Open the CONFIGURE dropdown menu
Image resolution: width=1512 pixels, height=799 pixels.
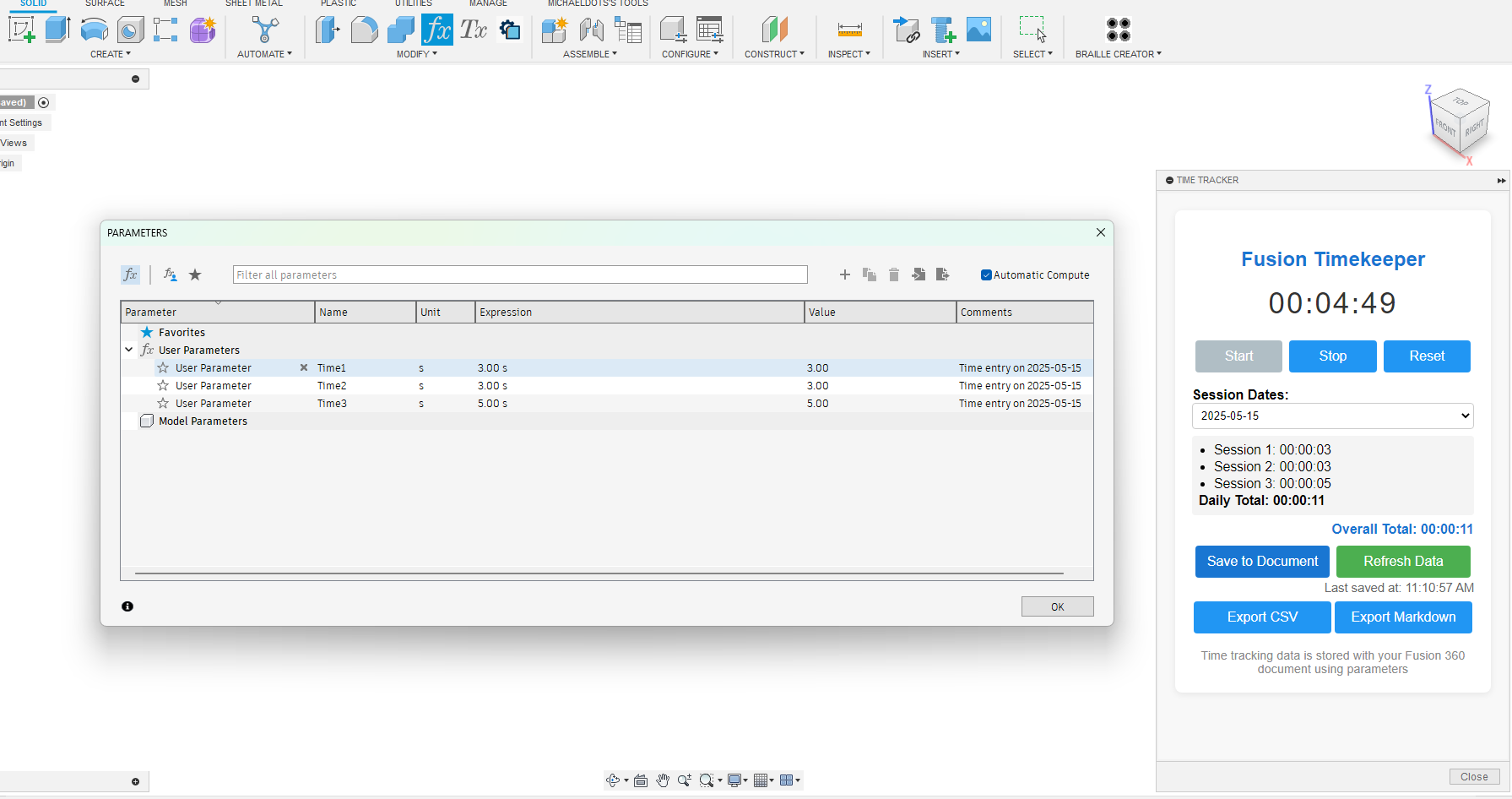[690, 54]
